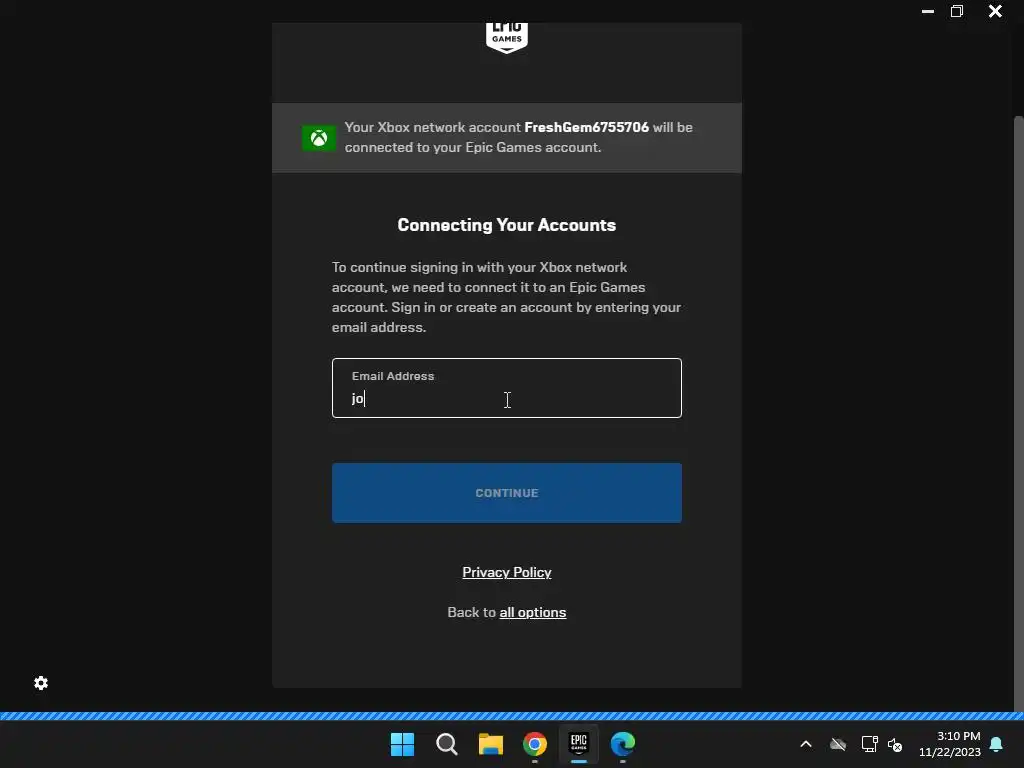This screenshot has height=768, width=1024.
Task: Select Epic Games Launcher taskbar icon
Action: 579,743
